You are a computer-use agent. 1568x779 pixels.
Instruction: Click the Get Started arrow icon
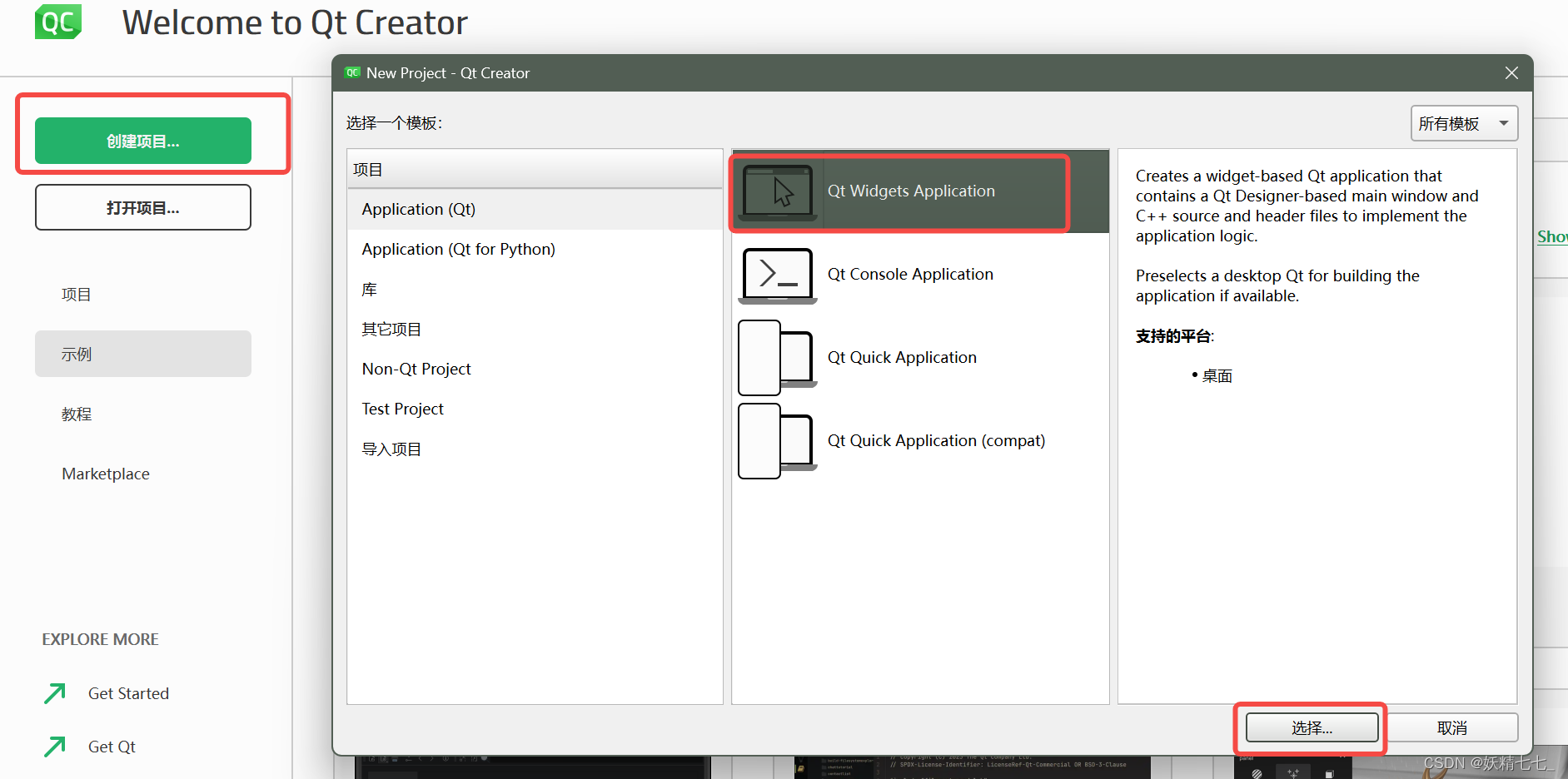tap(55, 693)
